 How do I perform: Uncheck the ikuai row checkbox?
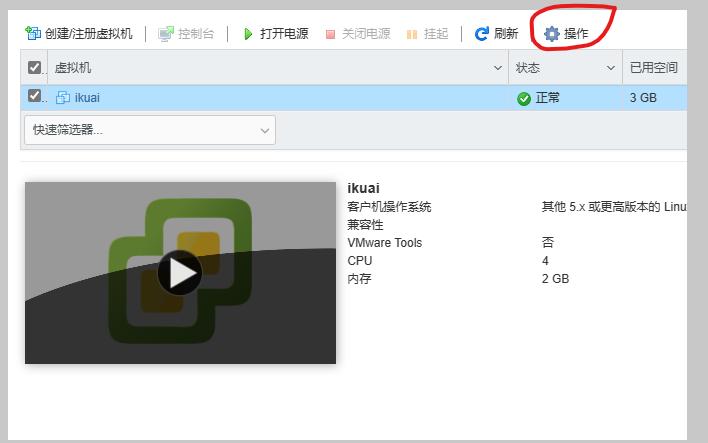(34, 96)
